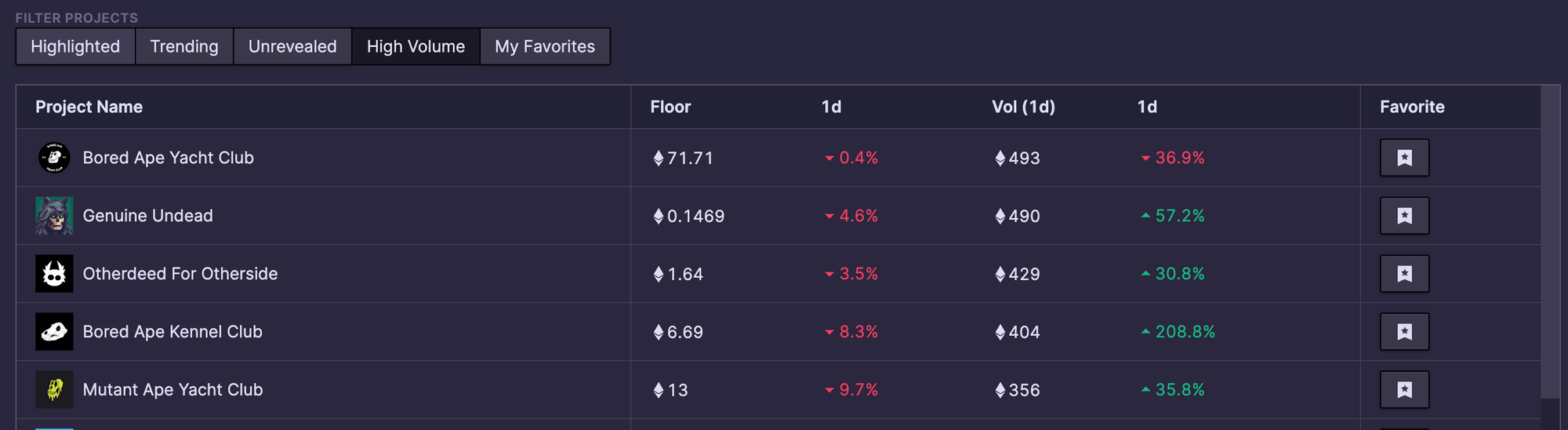Favorite the Bored Ape Yacht Club project
Image resolution: width=1568 pixels, height=430 pixels.
(1404, 158)
